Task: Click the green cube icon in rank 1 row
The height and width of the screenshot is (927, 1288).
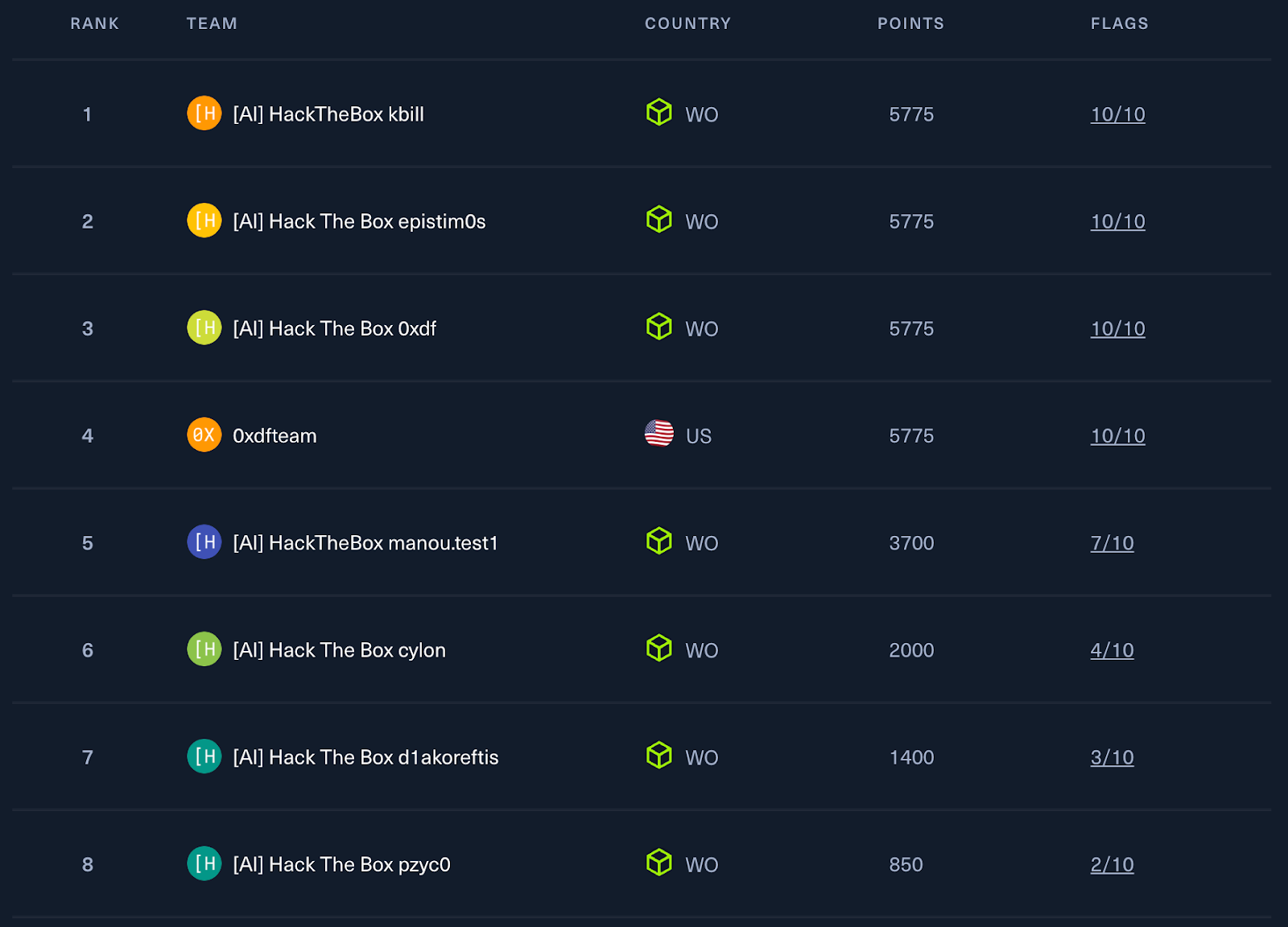Action: (659, 112)
